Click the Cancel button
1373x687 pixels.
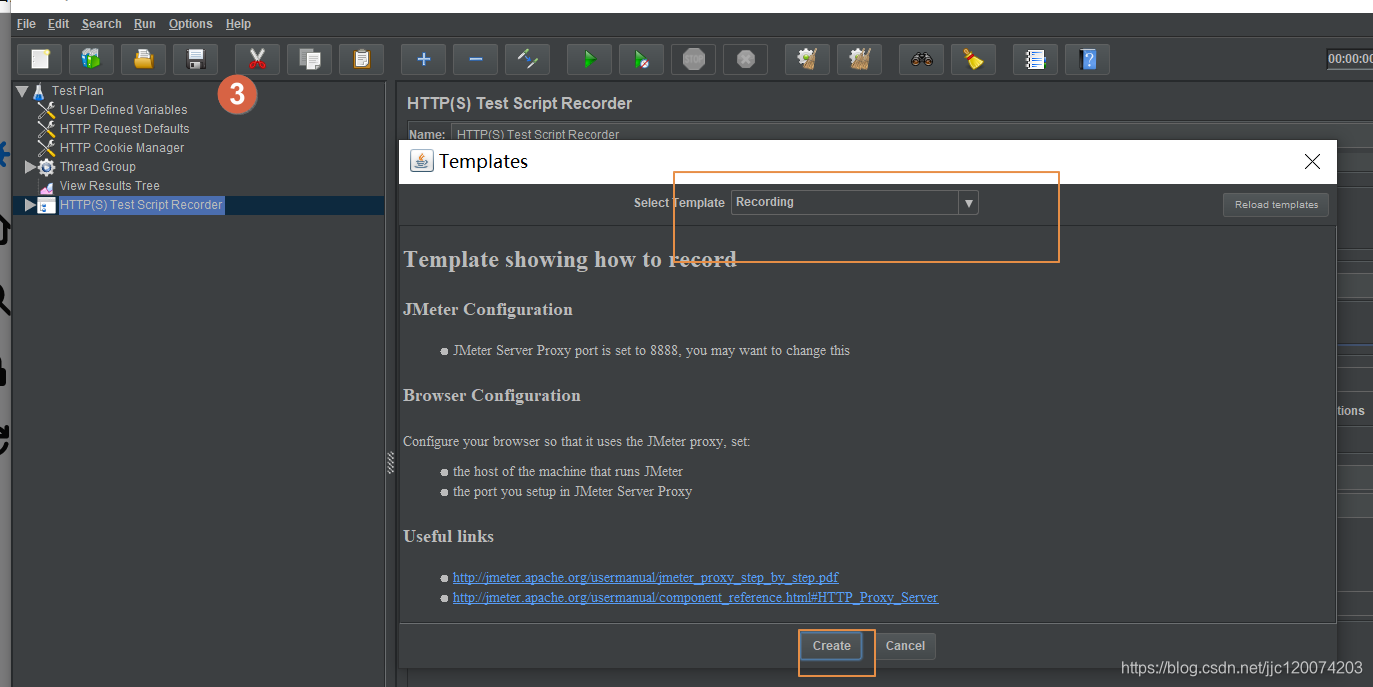coord(905,646)
